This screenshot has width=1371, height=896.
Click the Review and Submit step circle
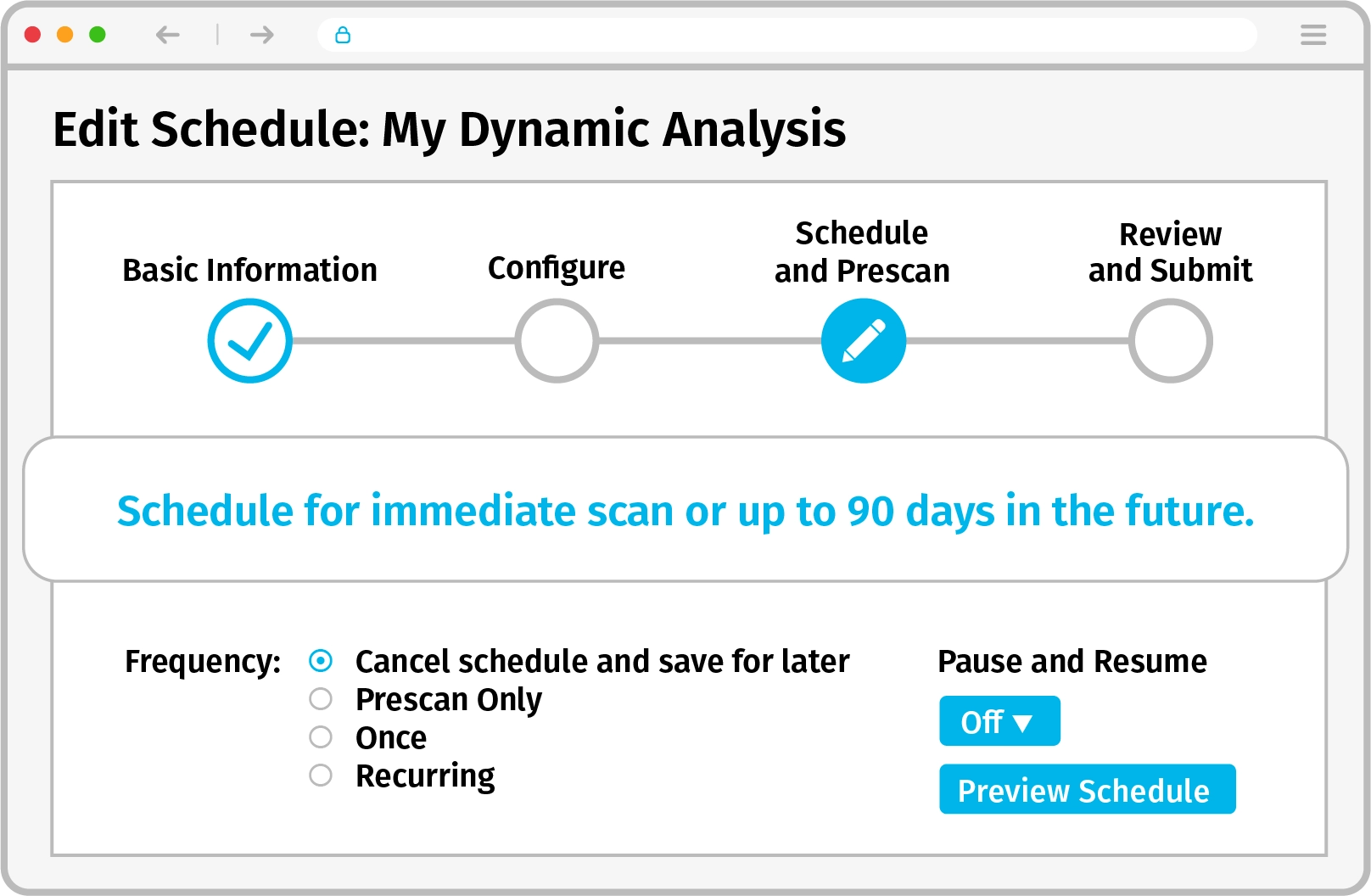tap(1170, 340)
